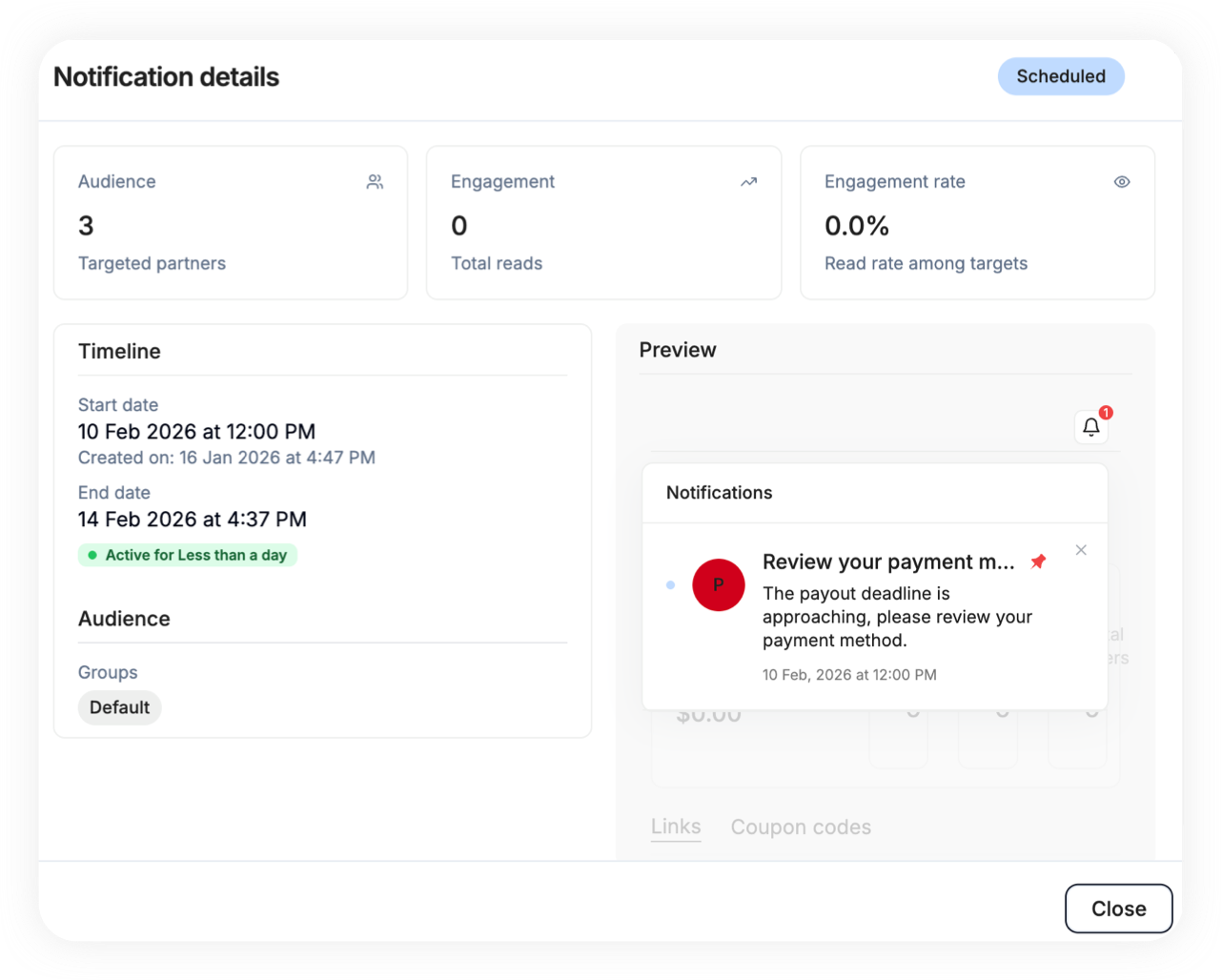Click the red pin icon on notification
The image size is (1222, 980).
coord(1038,561)
